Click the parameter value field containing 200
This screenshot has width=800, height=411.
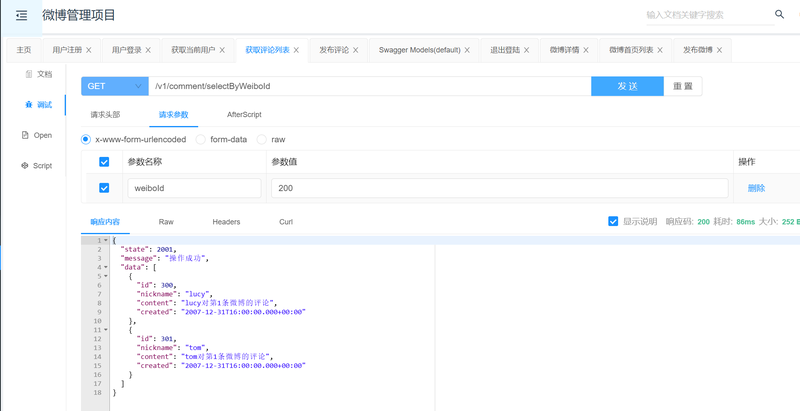point(499,188)
